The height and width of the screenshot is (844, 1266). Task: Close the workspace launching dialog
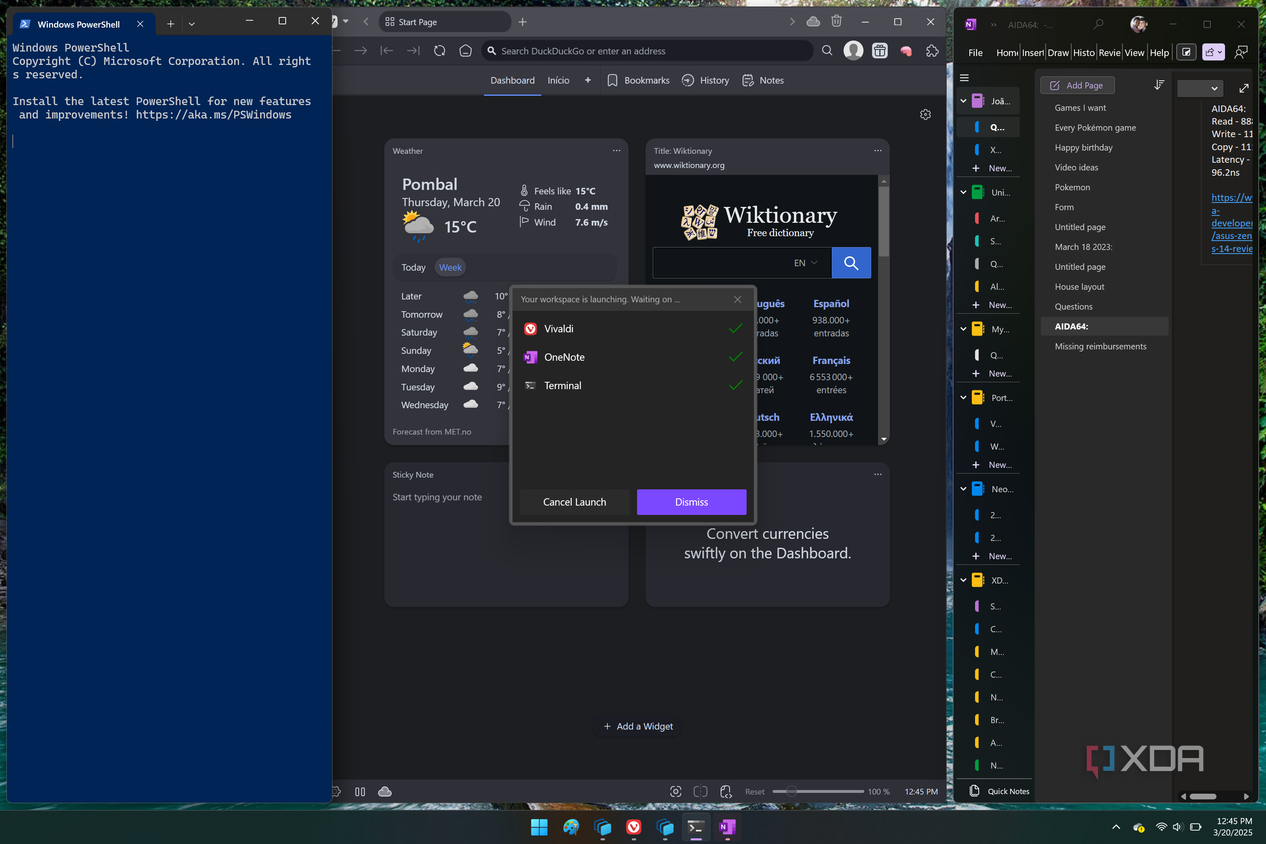[x=738, y=299]
